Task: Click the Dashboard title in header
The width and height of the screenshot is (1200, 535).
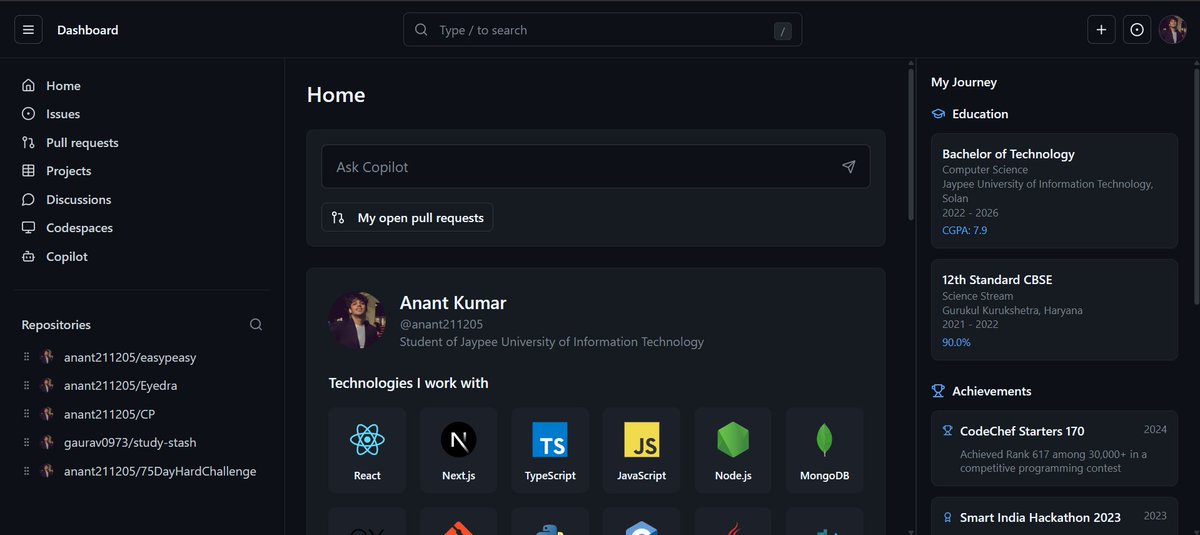Action: coord(88,30)
